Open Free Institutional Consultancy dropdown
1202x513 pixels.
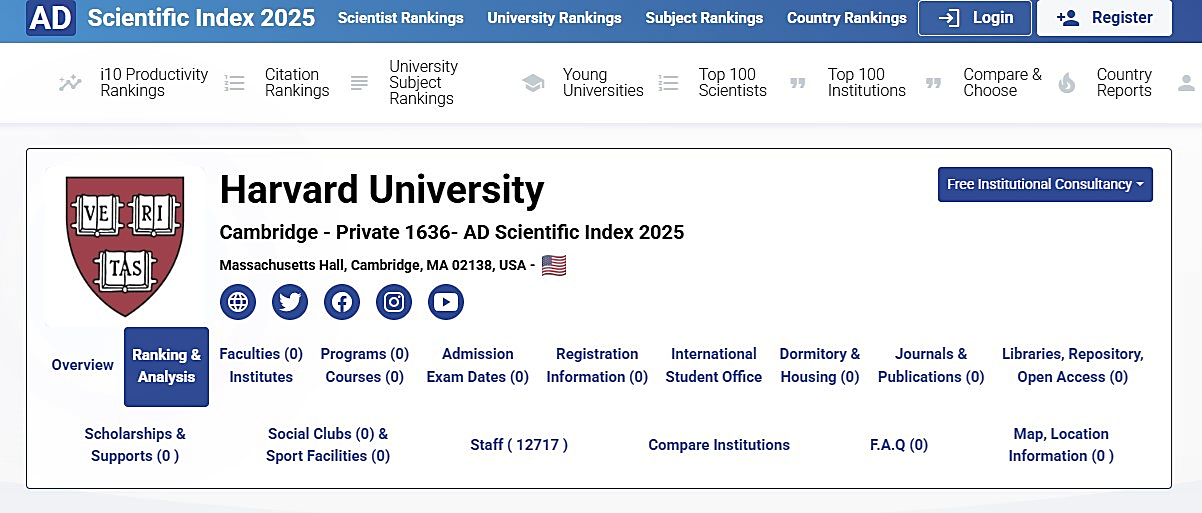click(1045, 184)
